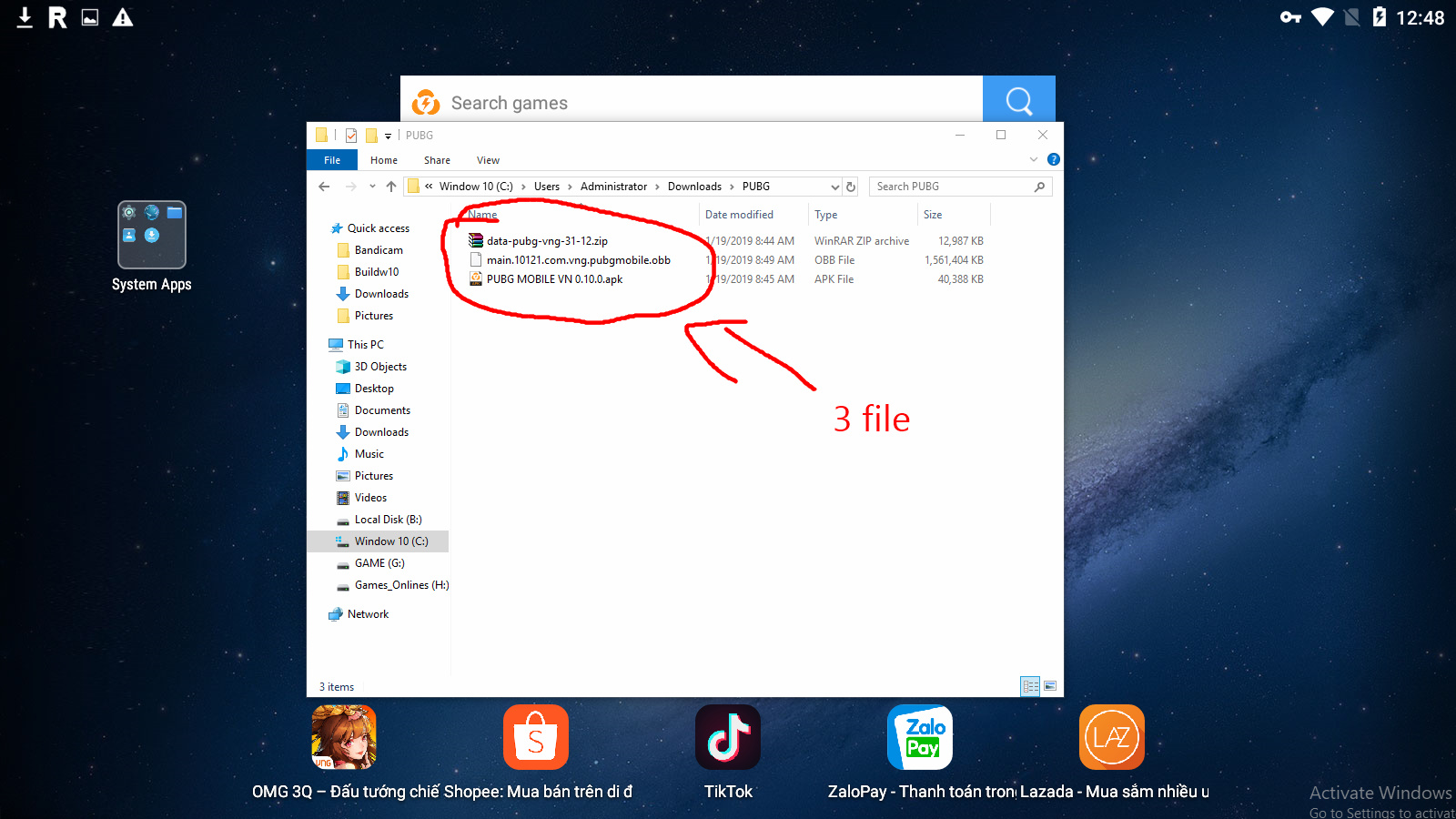Select Quick access in navigation pane
The height and width of the screenshot is (819, 1456).
[378, 228]
